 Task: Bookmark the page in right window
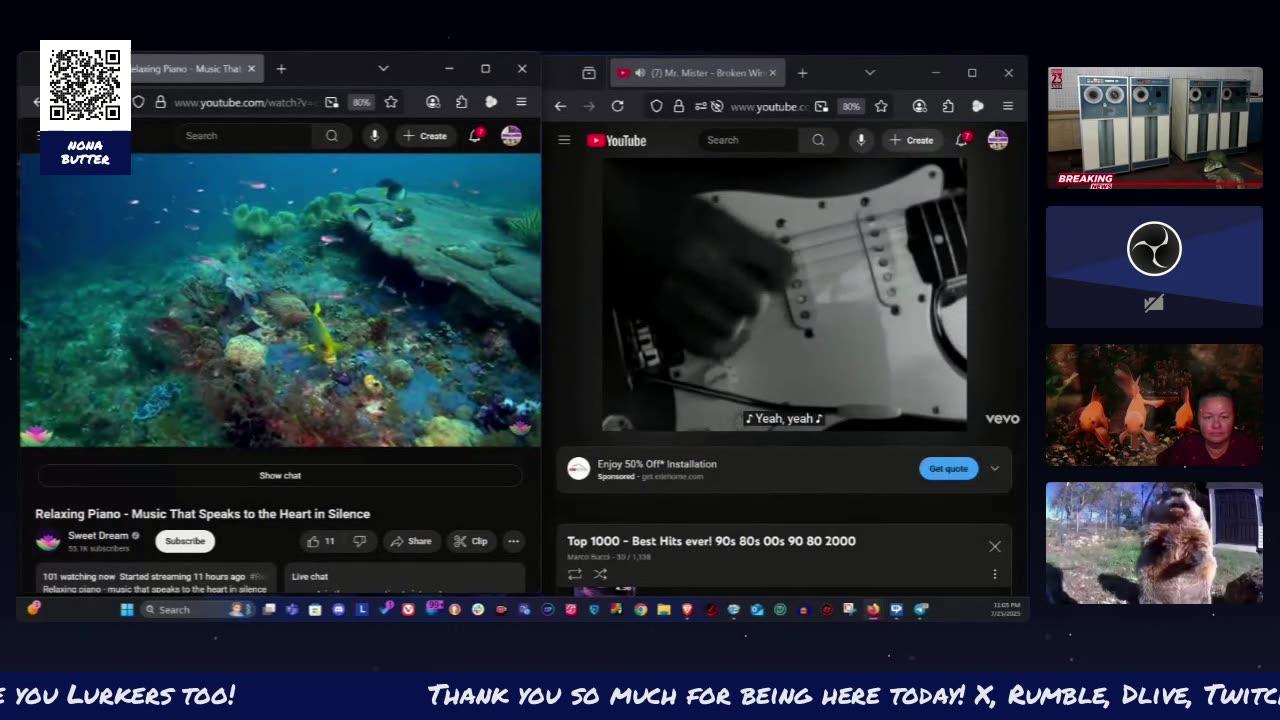click(881, 106)
